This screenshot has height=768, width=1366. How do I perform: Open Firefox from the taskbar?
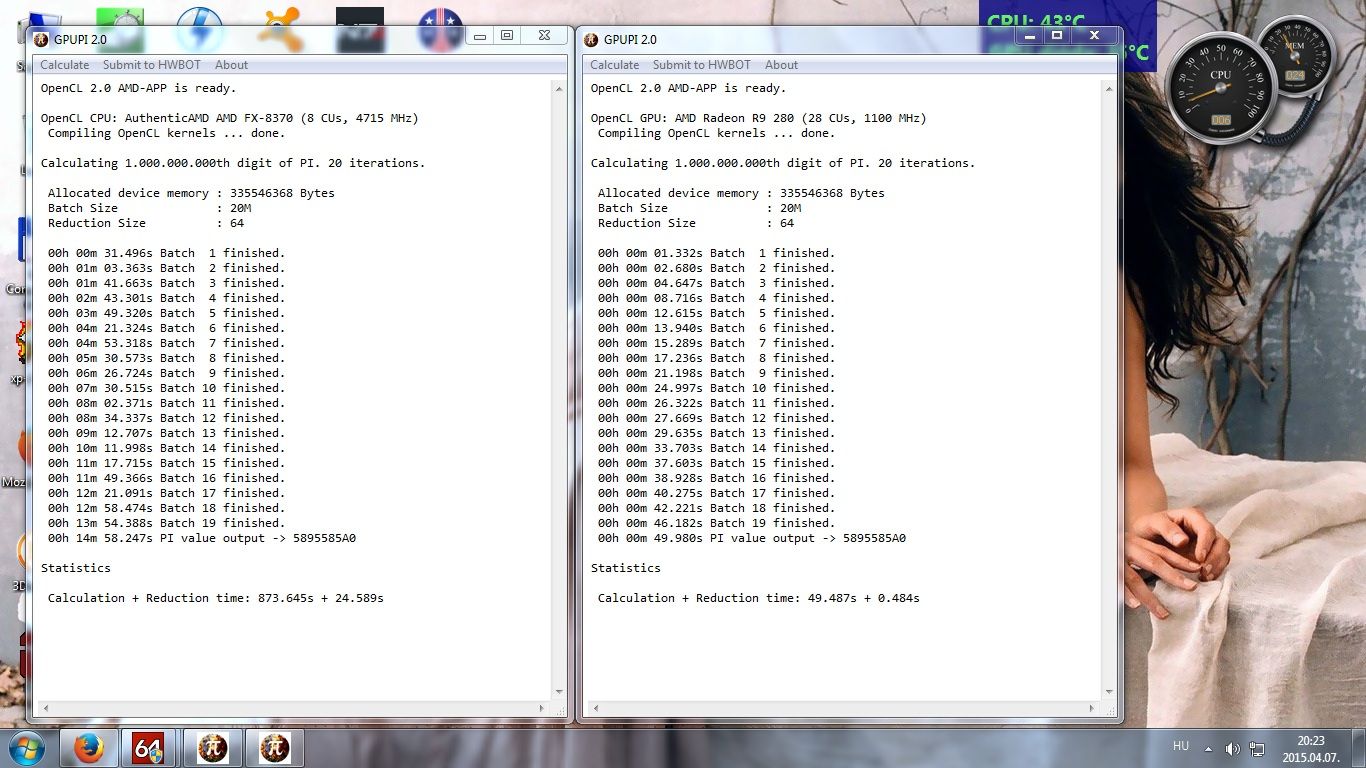pyautogui.click(x=89, y=748)
